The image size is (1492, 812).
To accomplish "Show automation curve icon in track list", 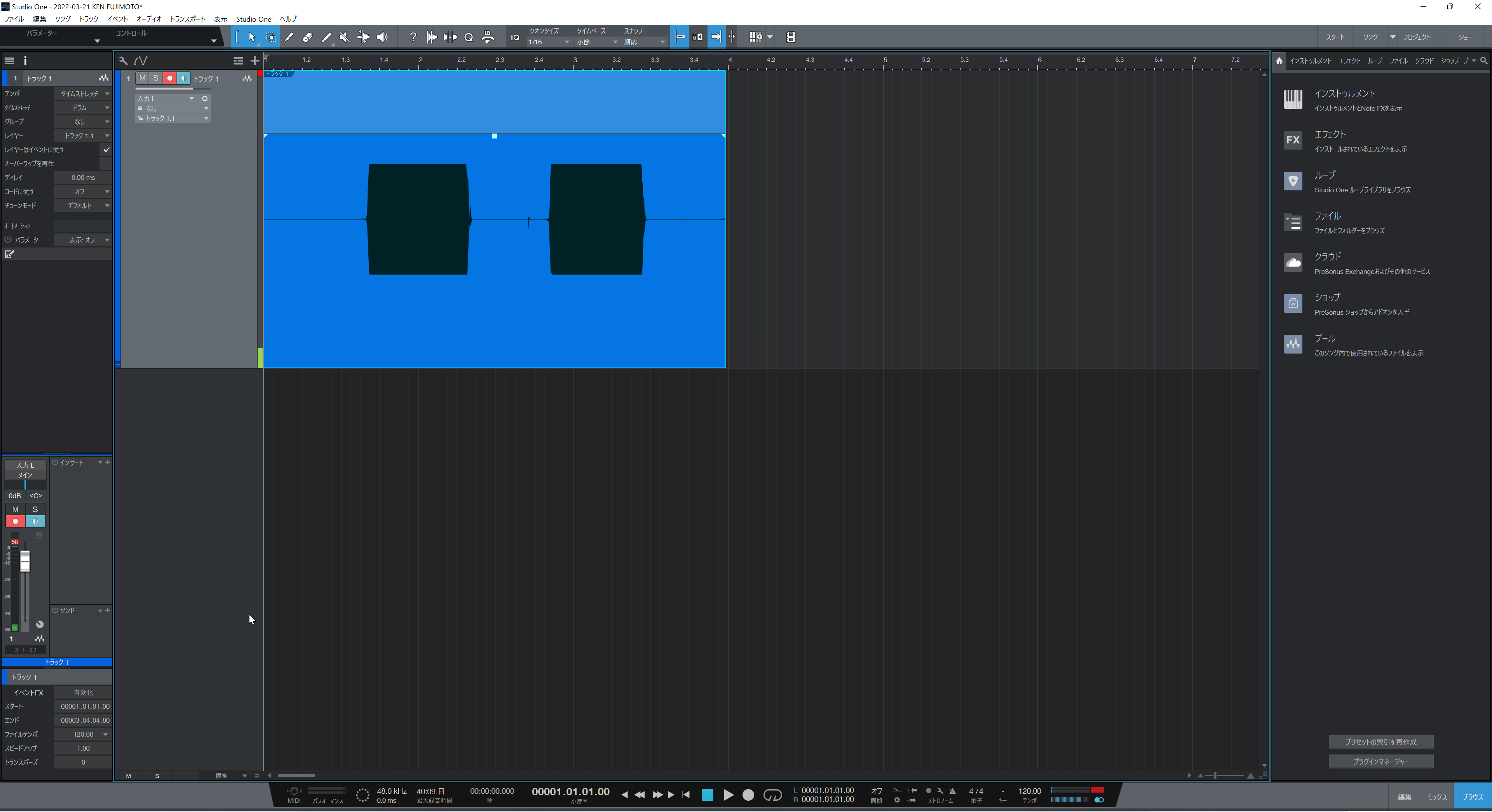I will tap(141, 60).
